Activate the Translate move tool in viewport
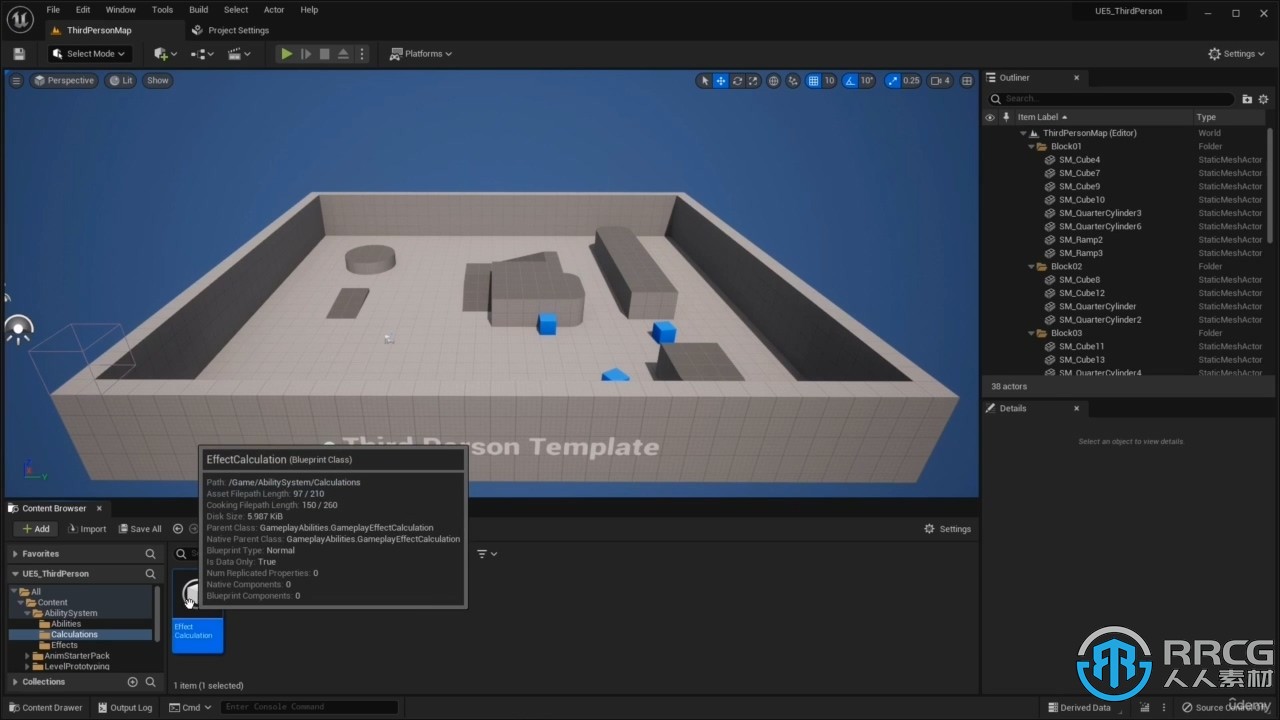Viewport: 1280px width, 720px height. [x=720, y=81]
